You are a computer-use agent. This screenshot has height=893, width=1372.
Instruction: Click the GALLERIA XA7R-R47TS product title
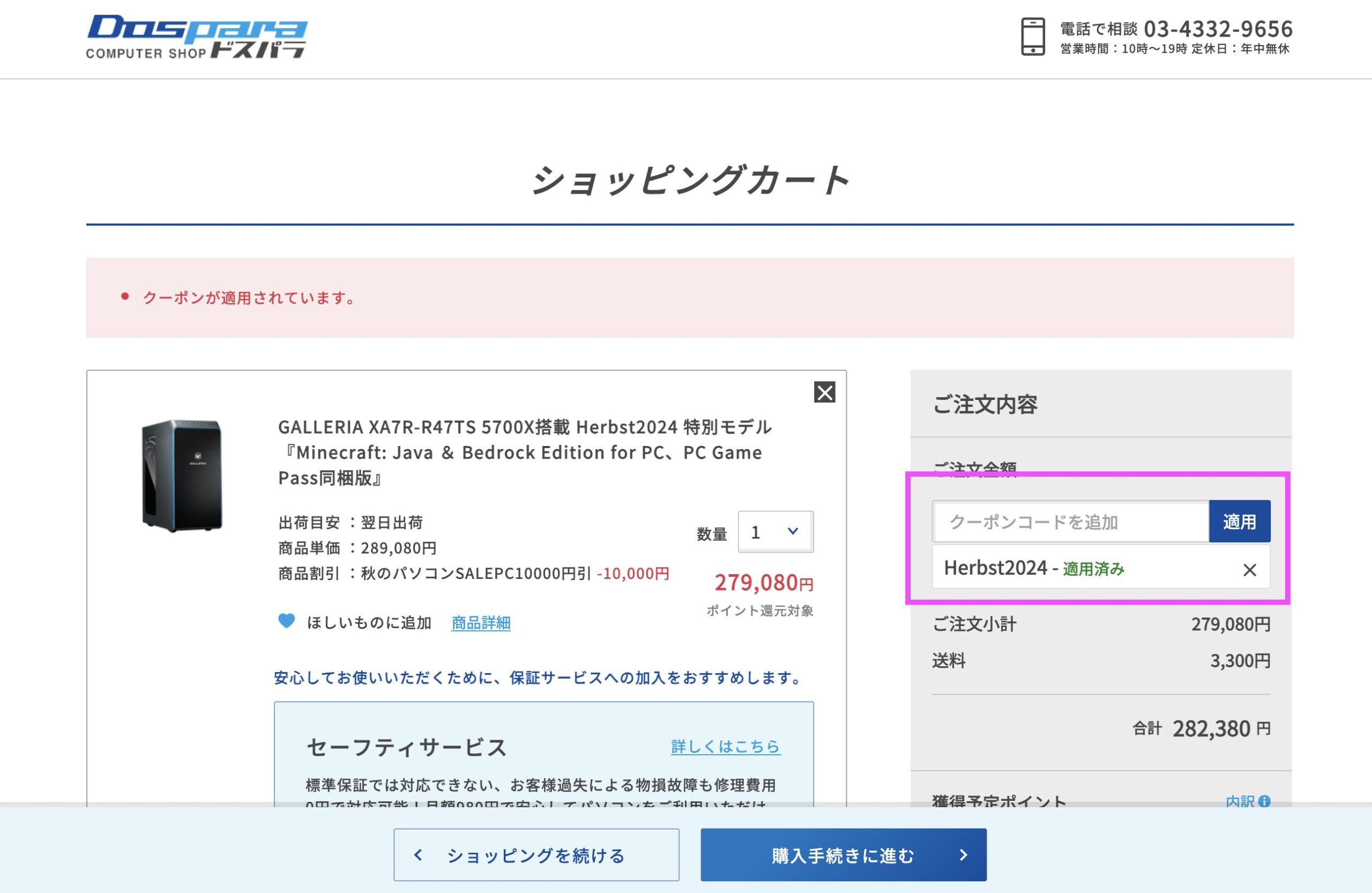(x=525, y=452)
